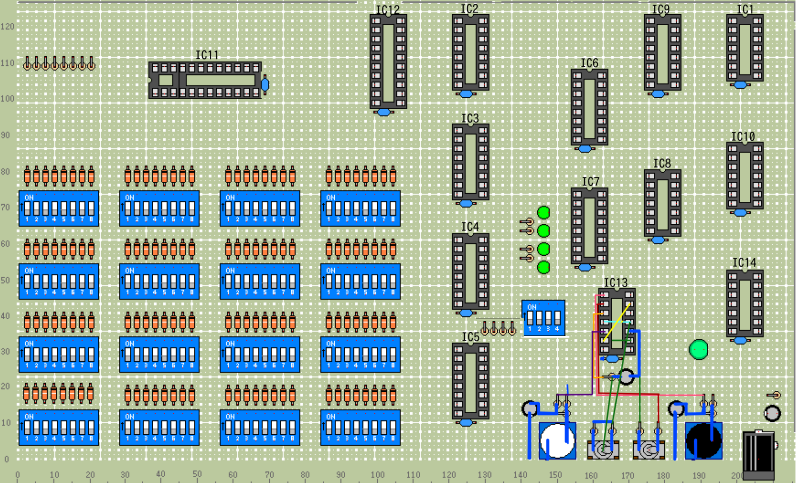This screenshot has width=800, height=483.
Task: Click the topmost of the four green LEDs
Action: 543,212
